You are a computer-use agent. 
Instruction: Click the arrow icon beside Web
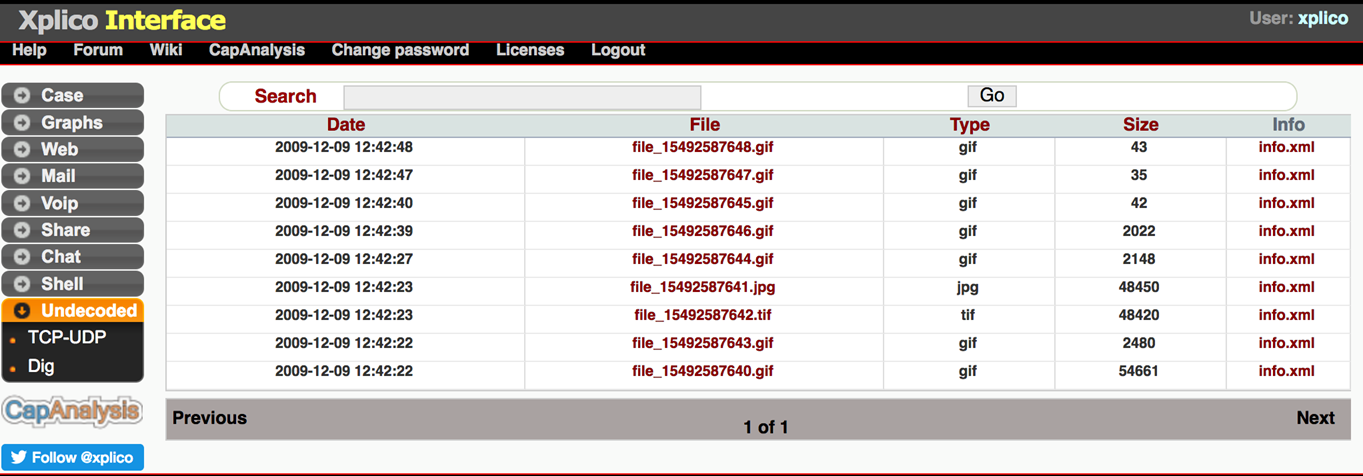[x=22, y=150]
